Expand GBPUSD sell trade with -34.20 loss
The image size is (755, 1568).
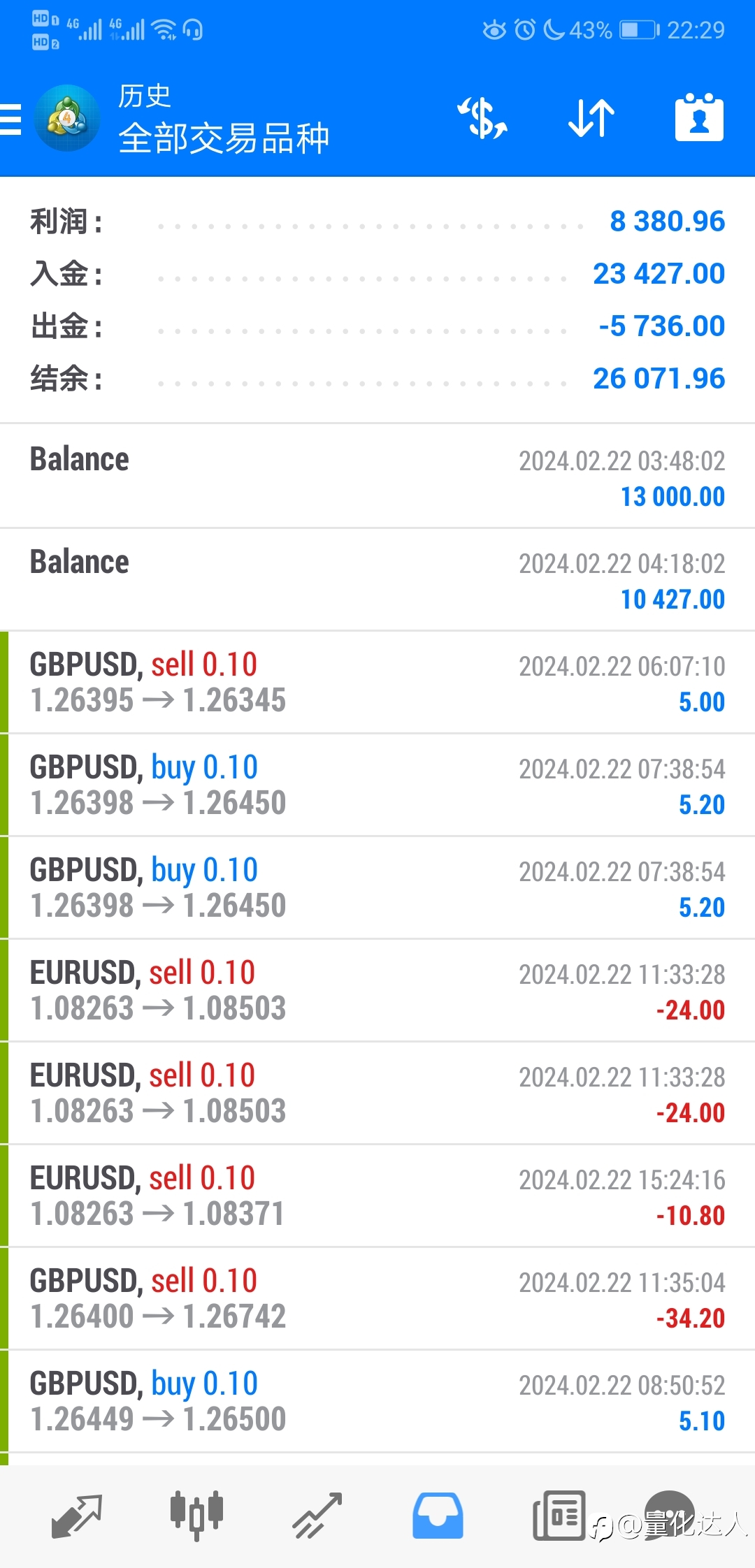pos(377,1299)
